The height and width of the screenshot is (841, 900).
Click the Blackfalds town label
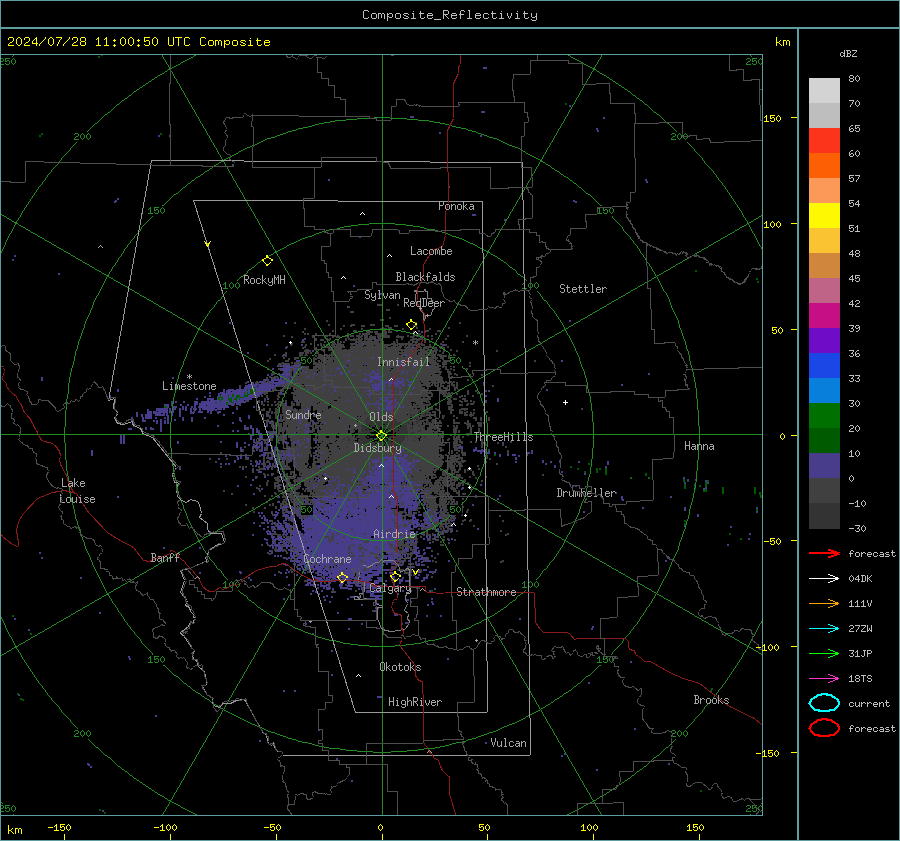pos(425,277)
